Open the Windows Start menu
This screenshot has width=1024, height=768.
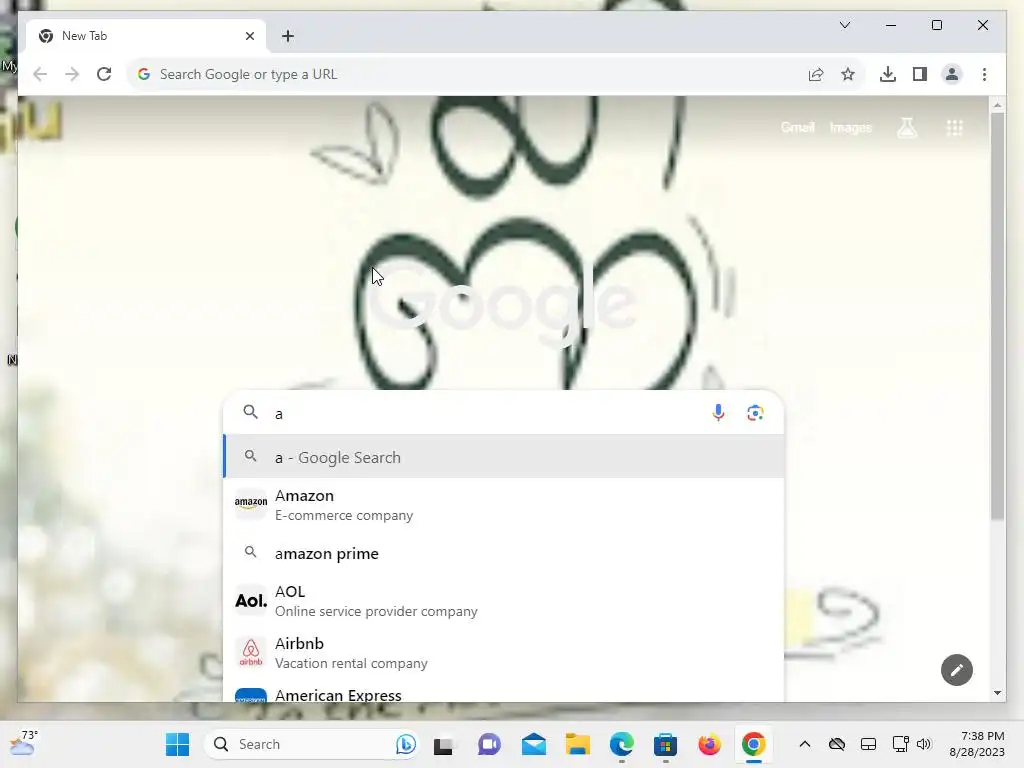coord(177,744)
